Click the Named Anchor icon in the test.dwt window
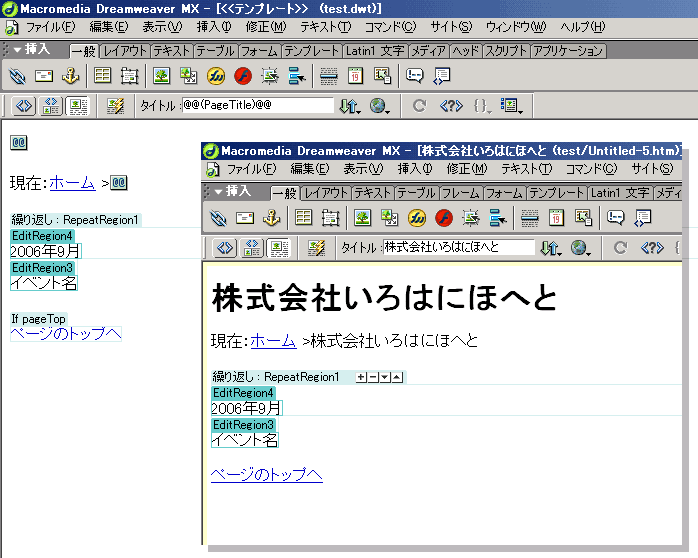Viewport: 698px width, 558px height. (x=70, y=75)
